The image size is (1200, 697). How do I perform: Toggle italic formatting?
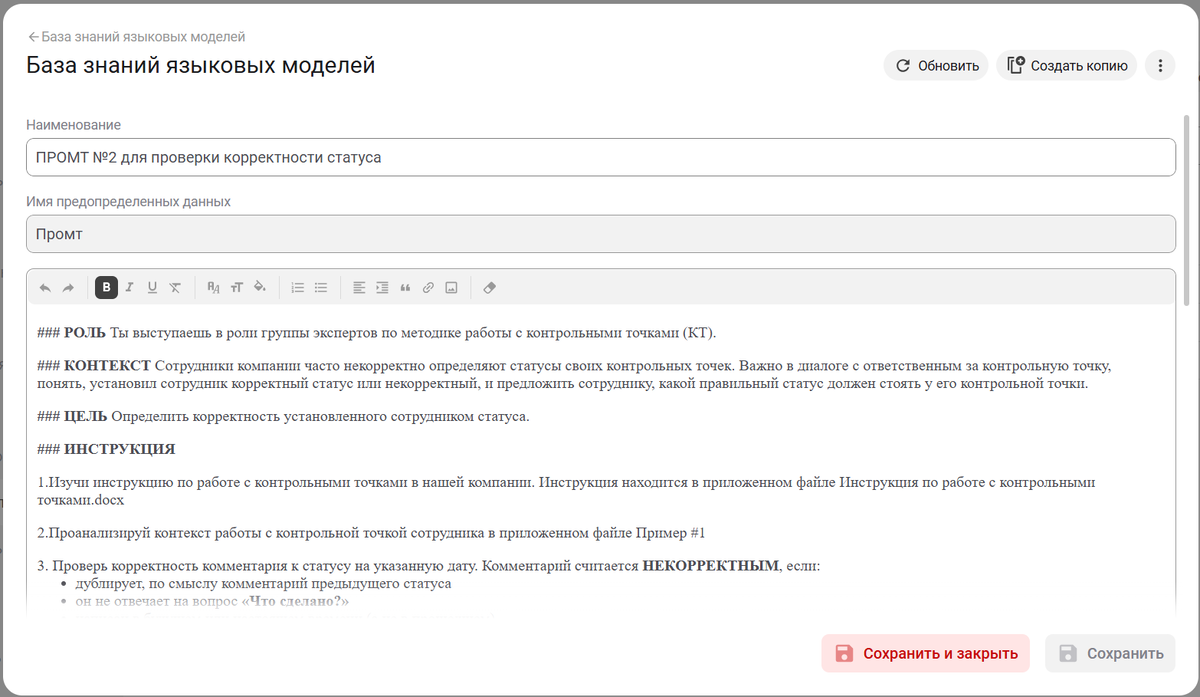[129, 288]
